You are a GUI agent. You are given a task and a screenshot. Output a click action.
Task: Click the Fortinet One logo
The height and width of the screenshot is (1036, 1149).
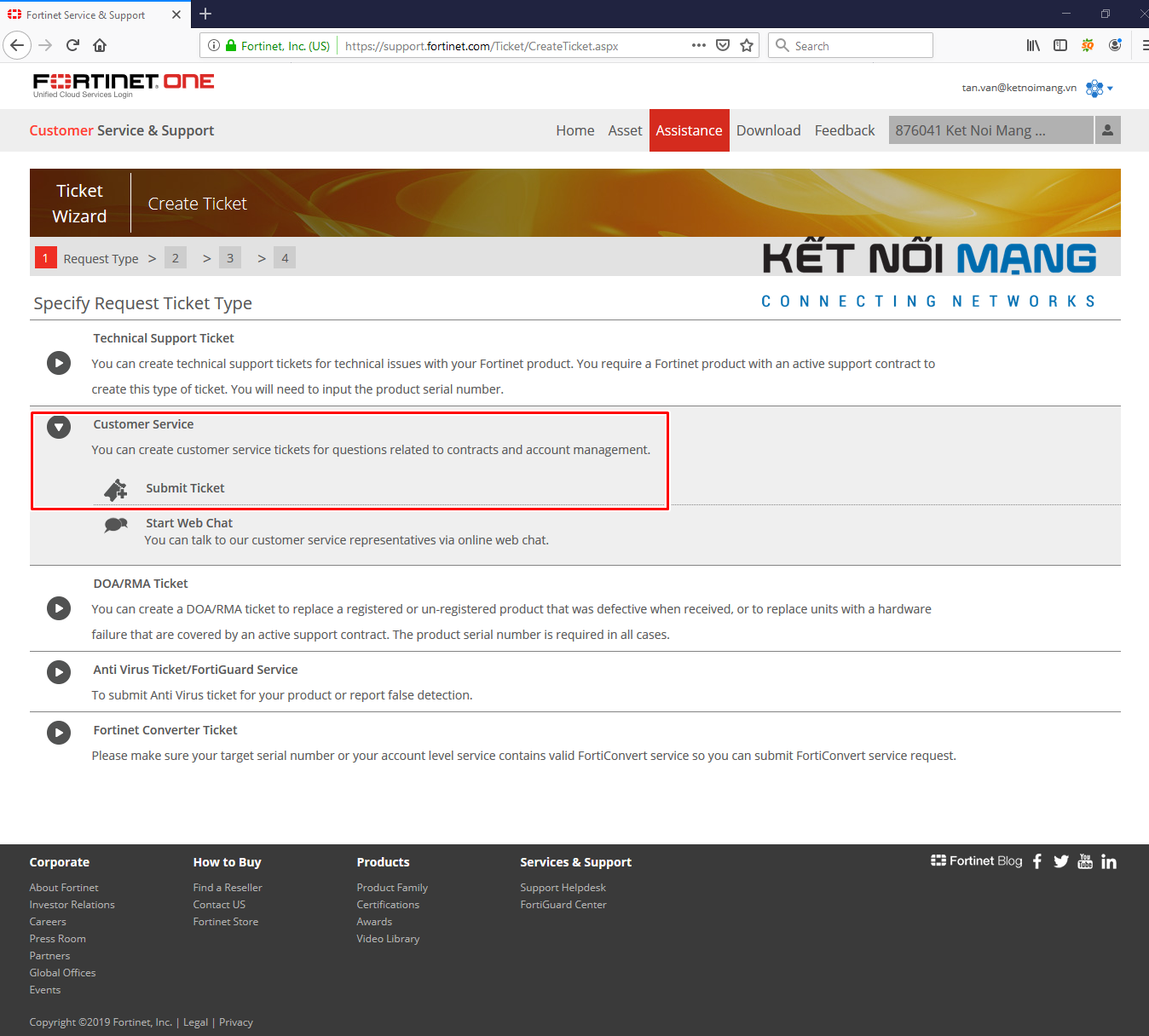point(124,84)
